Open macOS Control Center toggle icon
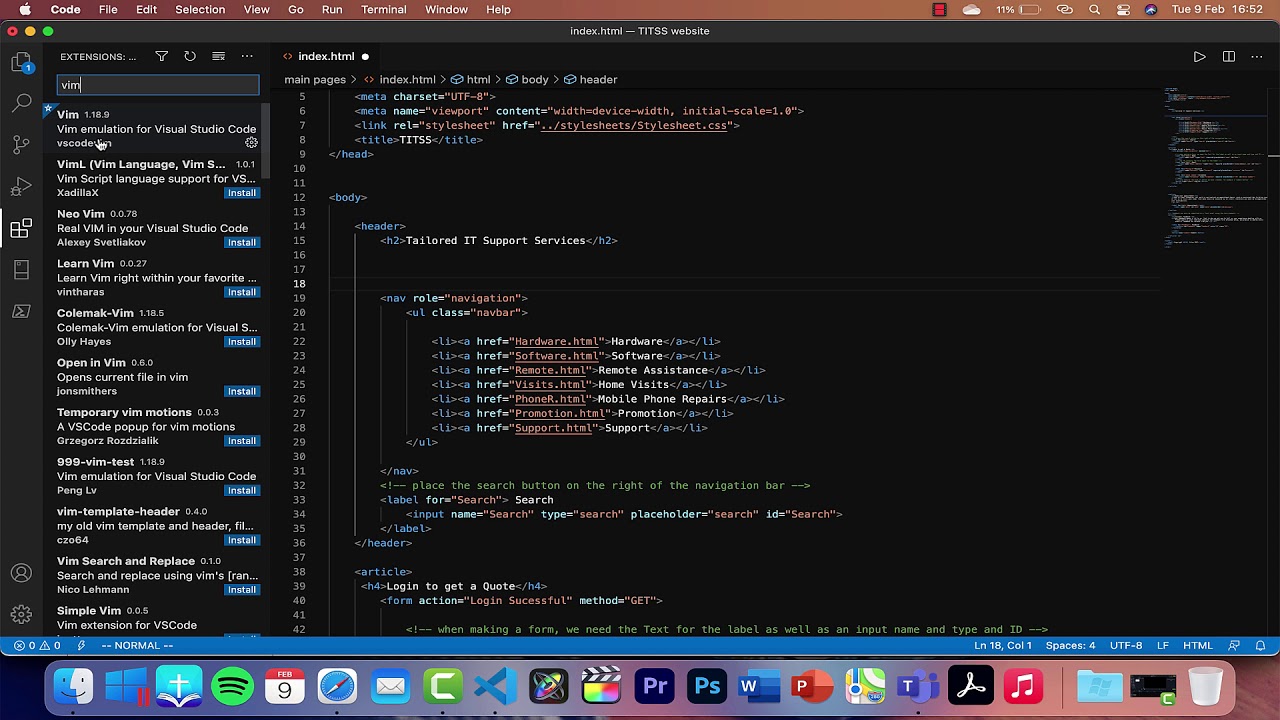Image resolution: width=1280 pixels, height=720 pixels. pyautogui.click(x=1122, y=10)
